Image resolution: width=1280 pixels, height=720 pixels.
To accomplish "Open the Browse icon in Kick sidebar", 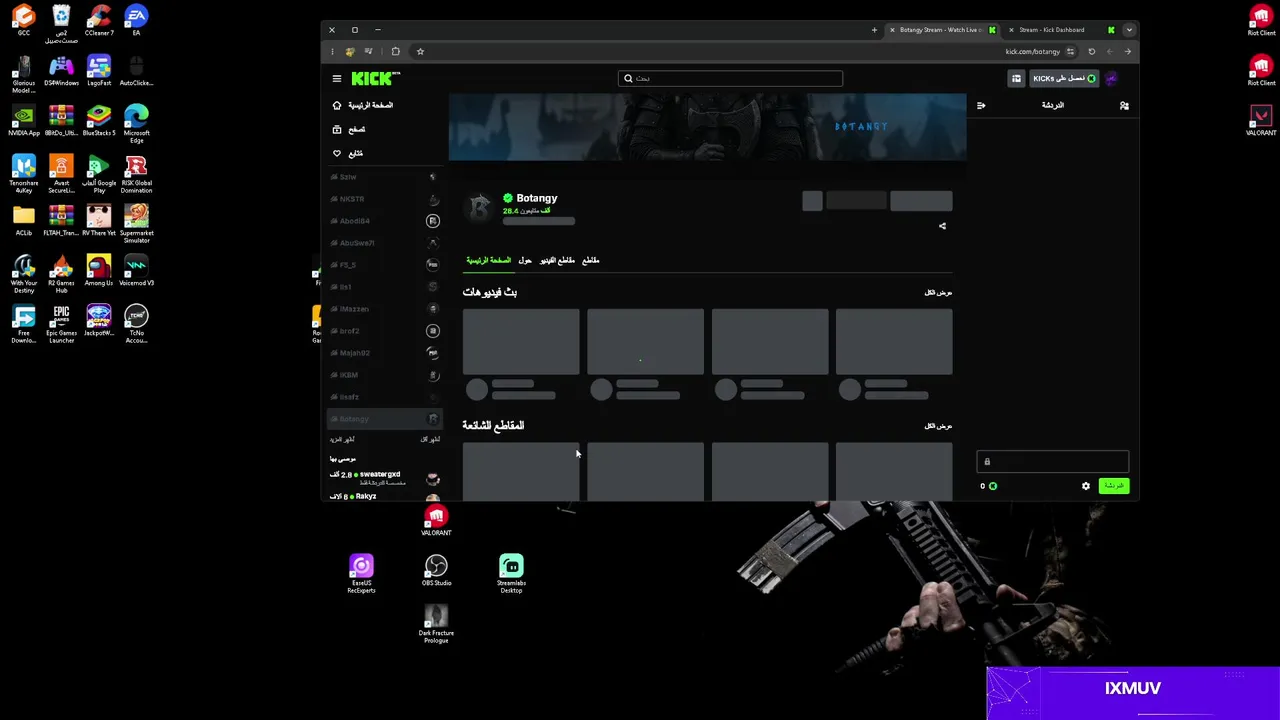I will [x=337, y=129].
